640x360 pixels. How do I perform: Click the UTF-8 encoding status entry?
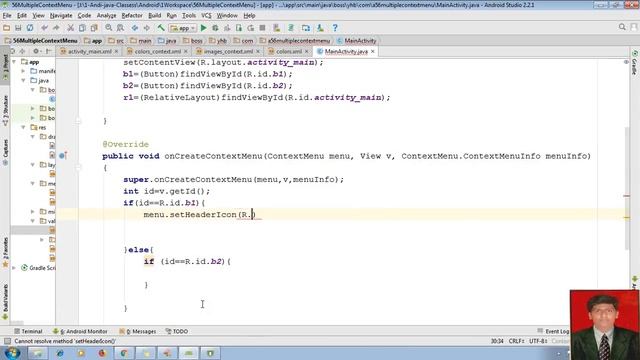pos(538,341)
